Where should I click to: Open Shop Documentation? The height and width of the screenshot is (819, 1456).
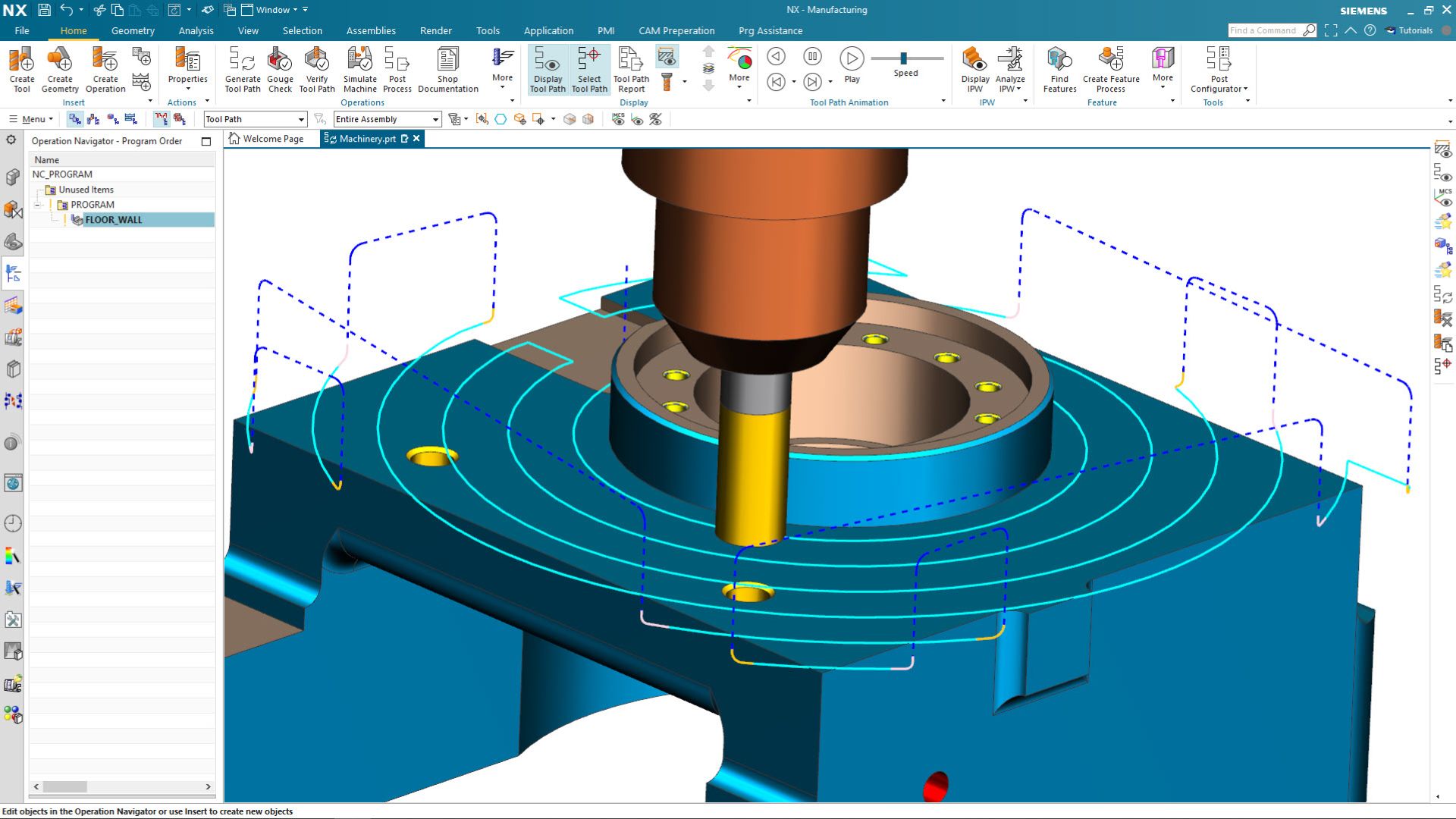tap(447, 68)
